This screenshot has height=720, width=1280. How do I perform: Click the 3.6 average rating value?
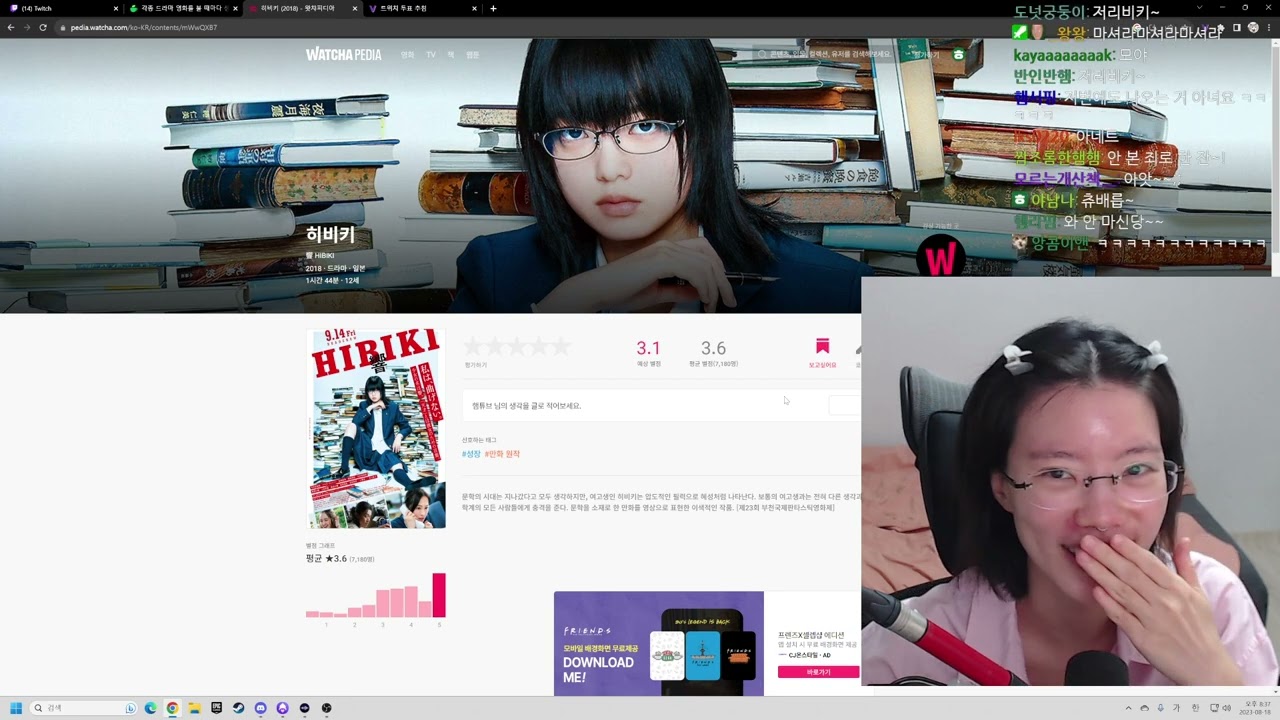click(x=713, y=348)
